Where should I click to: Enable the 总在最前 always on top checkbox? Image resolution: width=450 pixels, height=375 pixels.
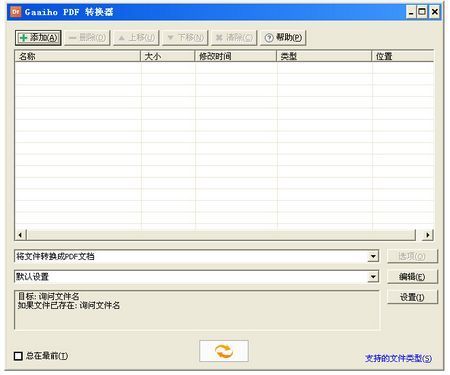click(x=18, y=356)
